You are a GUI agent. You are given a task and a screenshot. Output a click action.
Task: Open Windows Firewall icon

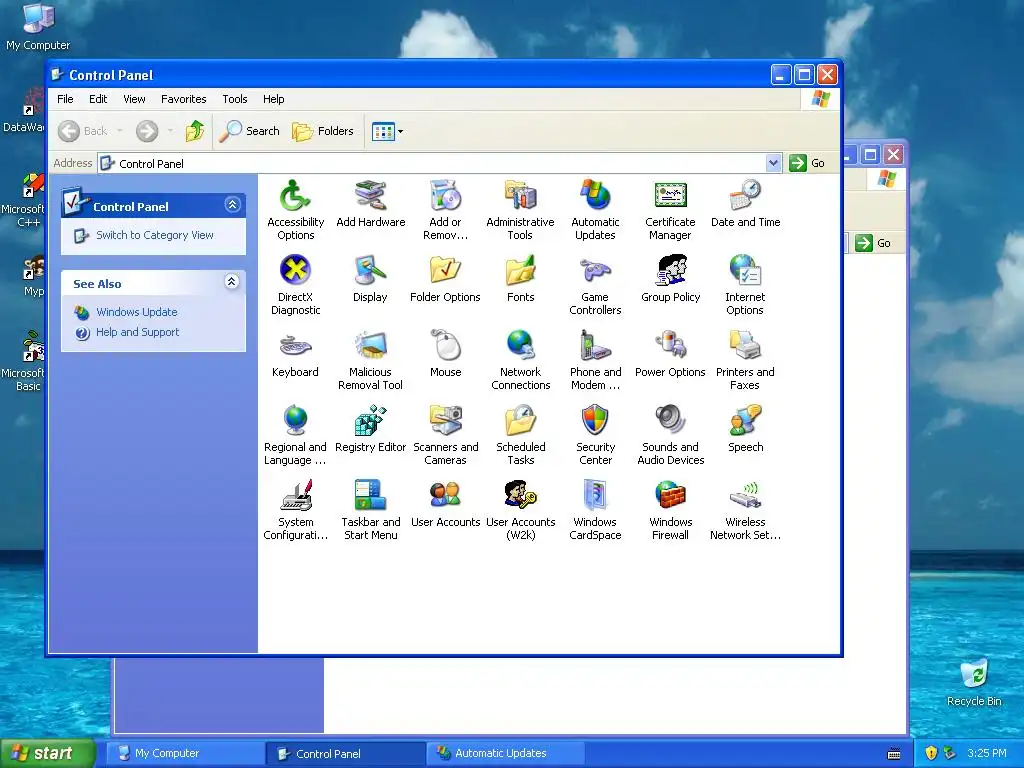click(x=670, y=495)
